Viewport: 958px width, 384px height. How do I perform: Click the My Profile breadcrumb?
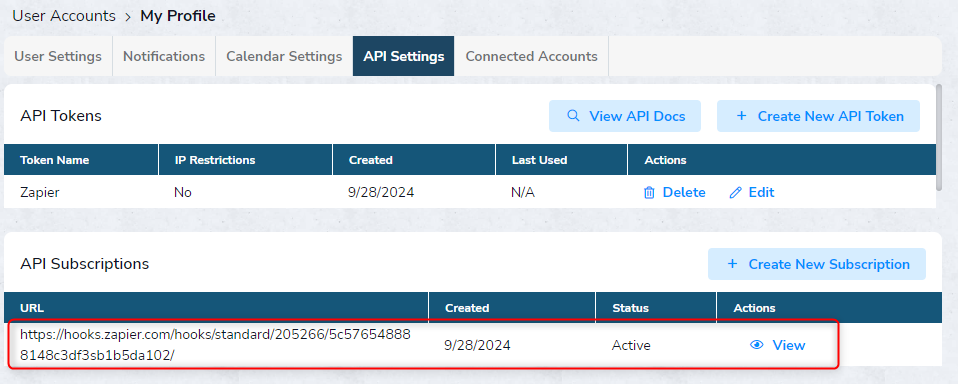tap(178, 16)
